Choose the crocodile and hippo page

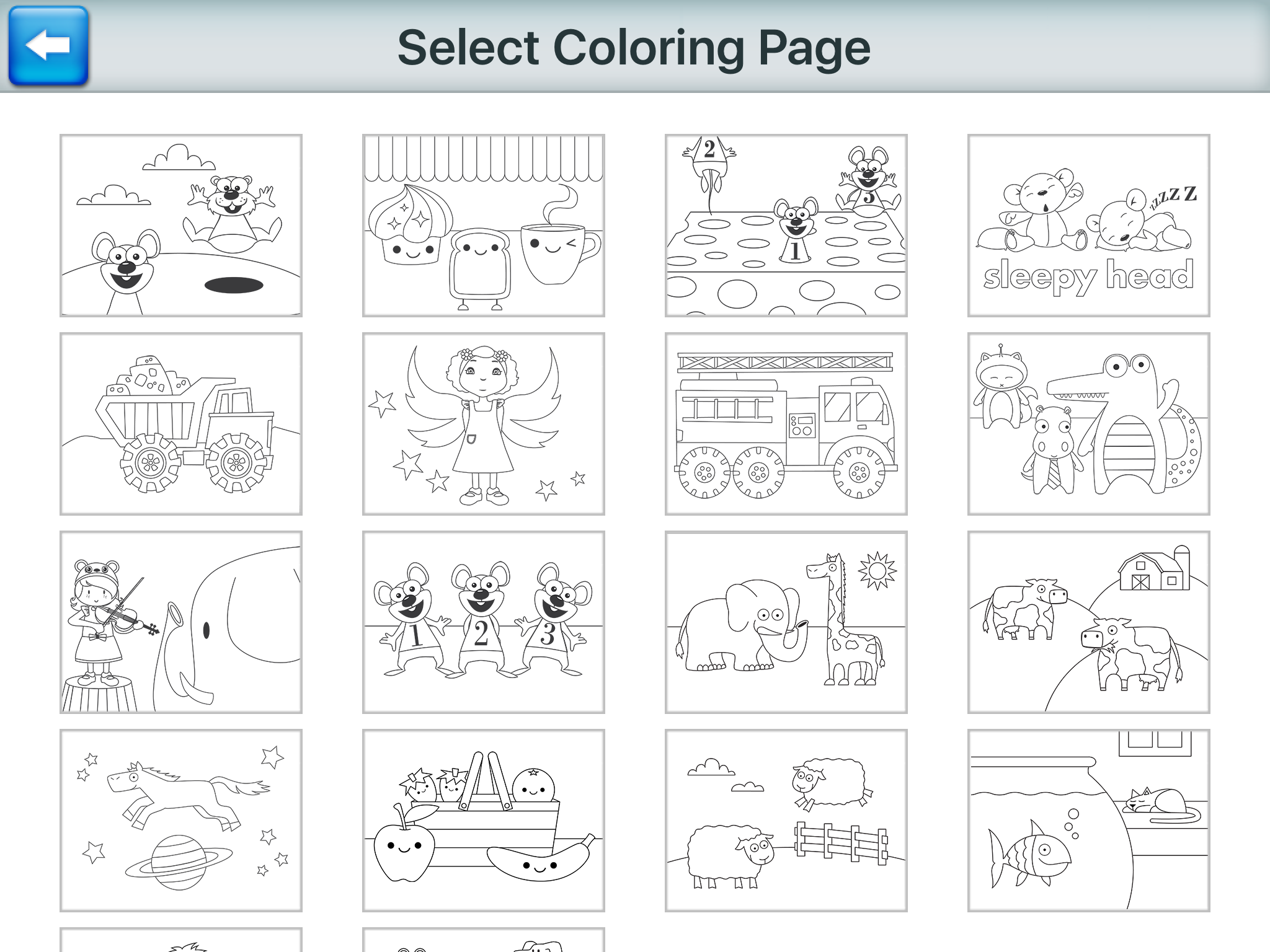coord(1089,424)
